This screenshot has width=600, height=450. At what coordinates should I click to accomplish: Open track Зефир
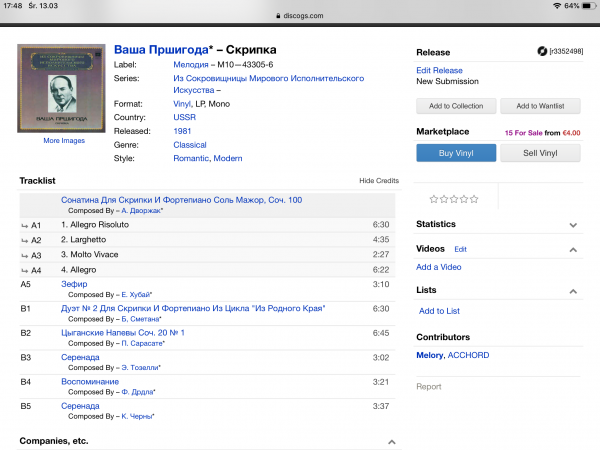[x=74, y=284]
